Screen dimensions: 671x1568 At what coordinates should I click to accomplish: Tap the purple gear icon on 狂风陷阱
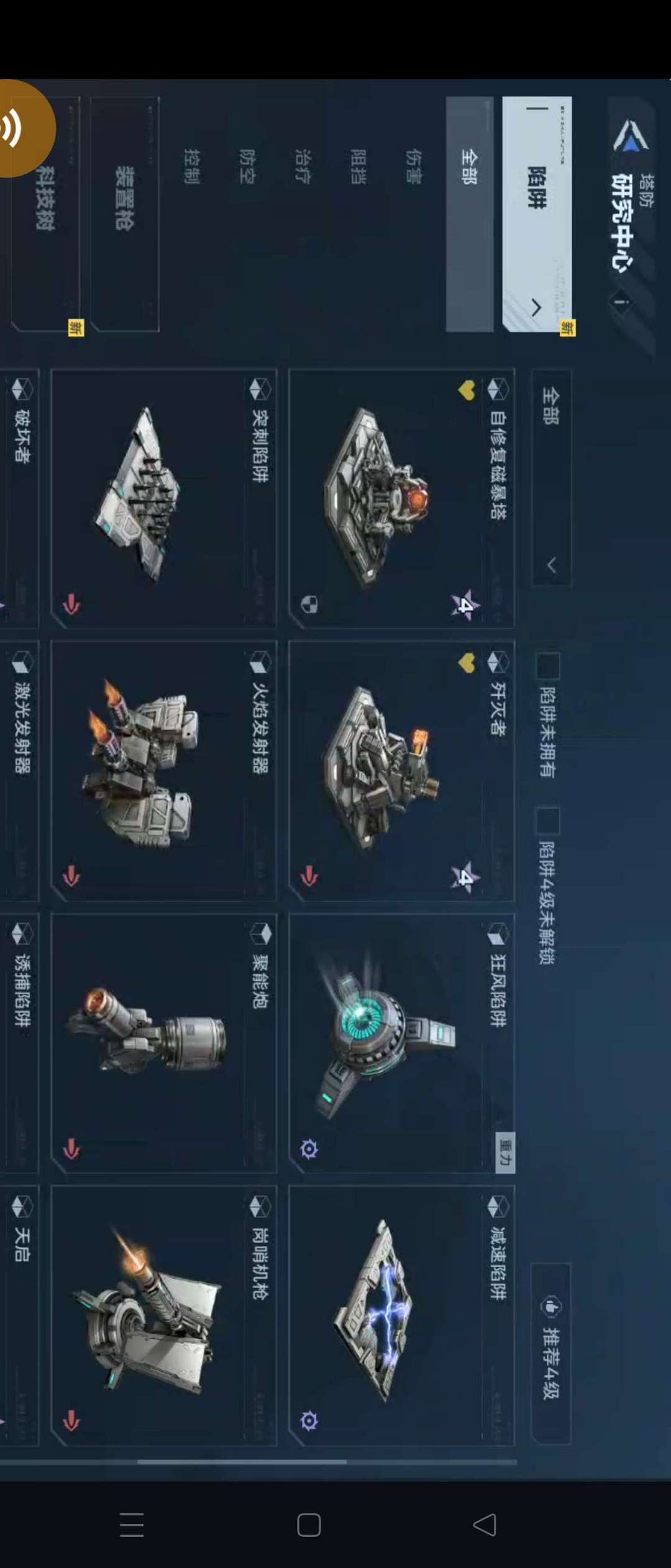309,1149
